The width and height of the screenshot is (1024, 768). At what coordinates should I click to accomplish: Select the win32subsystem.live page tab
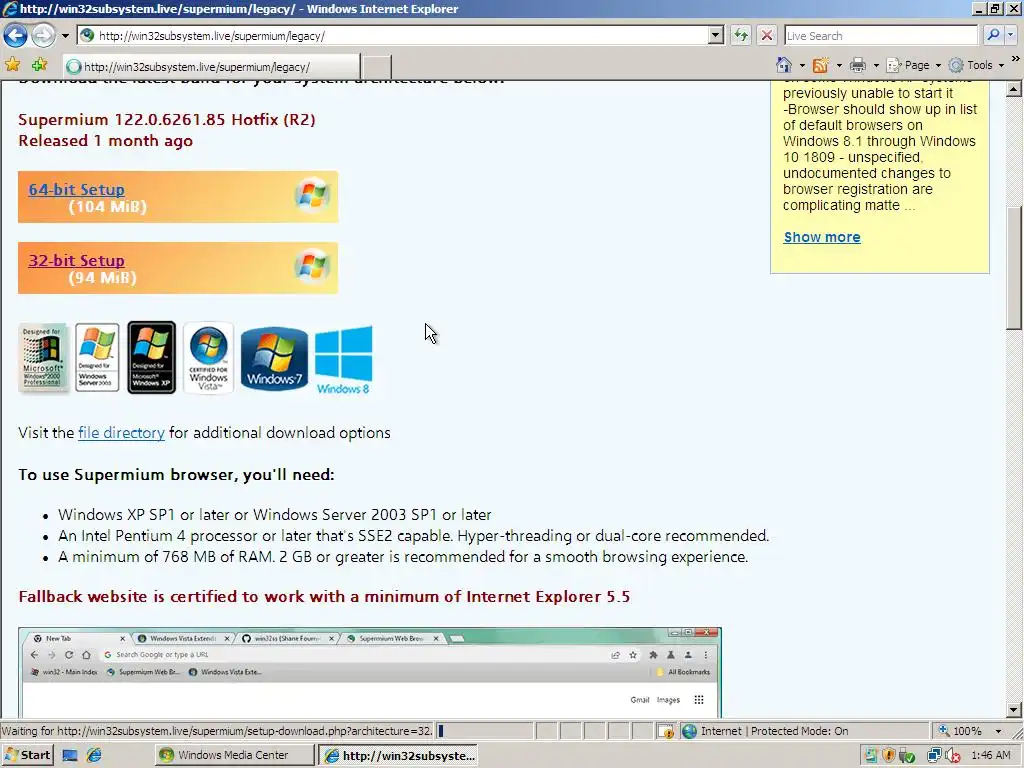(212, 67)
